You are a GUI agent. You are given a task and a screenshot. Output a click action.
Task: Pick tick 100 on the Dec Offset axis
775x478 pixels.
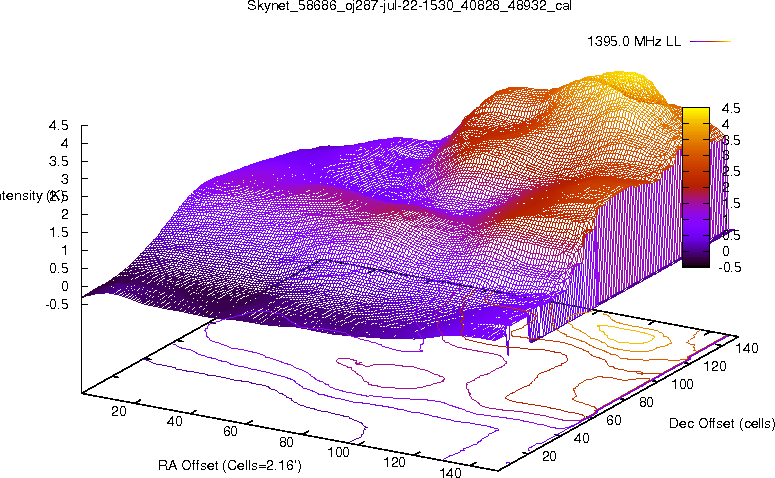682,384
